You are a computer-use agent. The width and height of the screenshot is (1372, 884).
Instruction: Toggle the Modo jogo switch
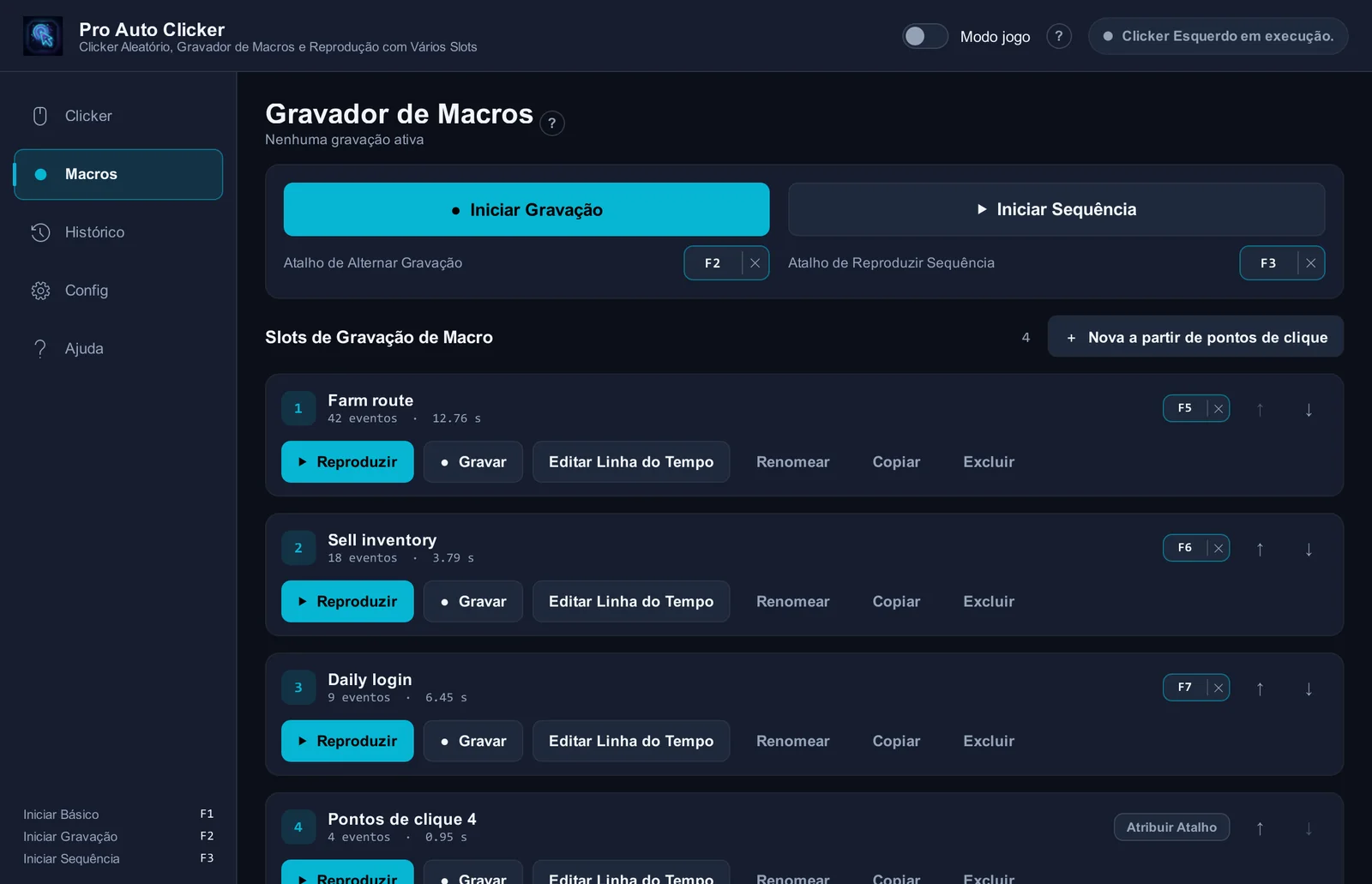[924, 36]
